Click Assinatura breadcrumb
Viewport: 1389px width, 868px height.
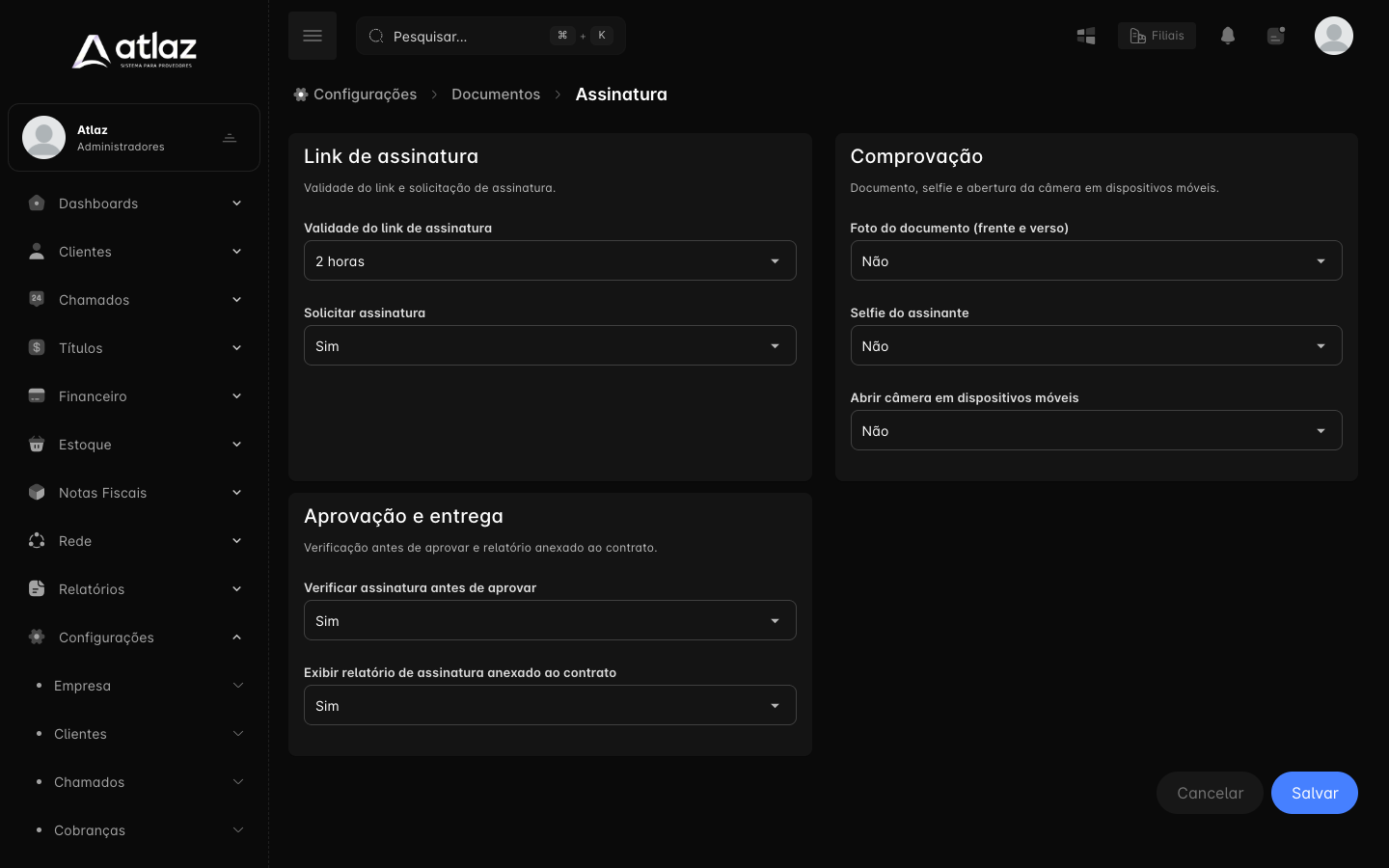tap(621, 94)
